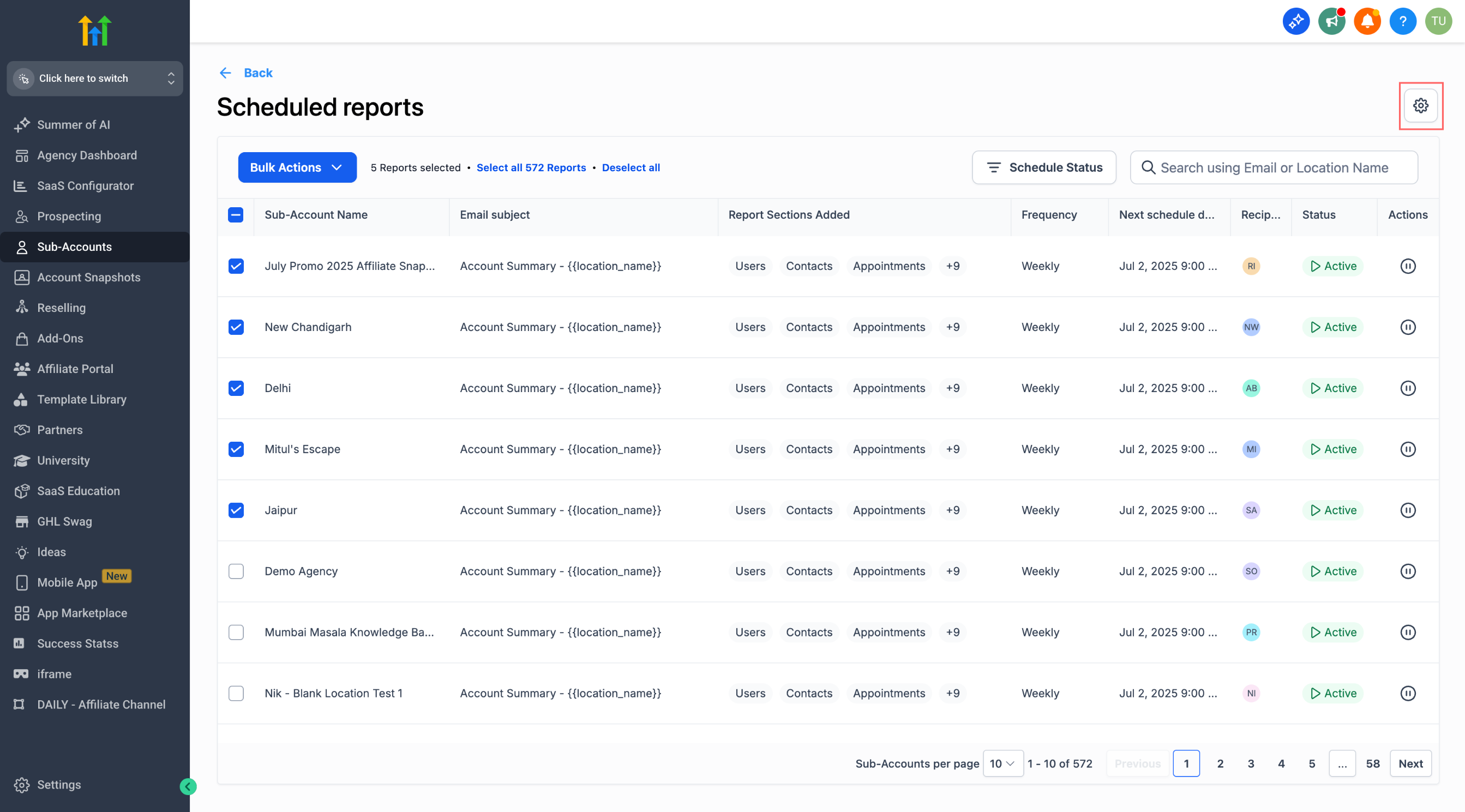
Task: Expand the Click here to switch selector
Action: [94, 79]
